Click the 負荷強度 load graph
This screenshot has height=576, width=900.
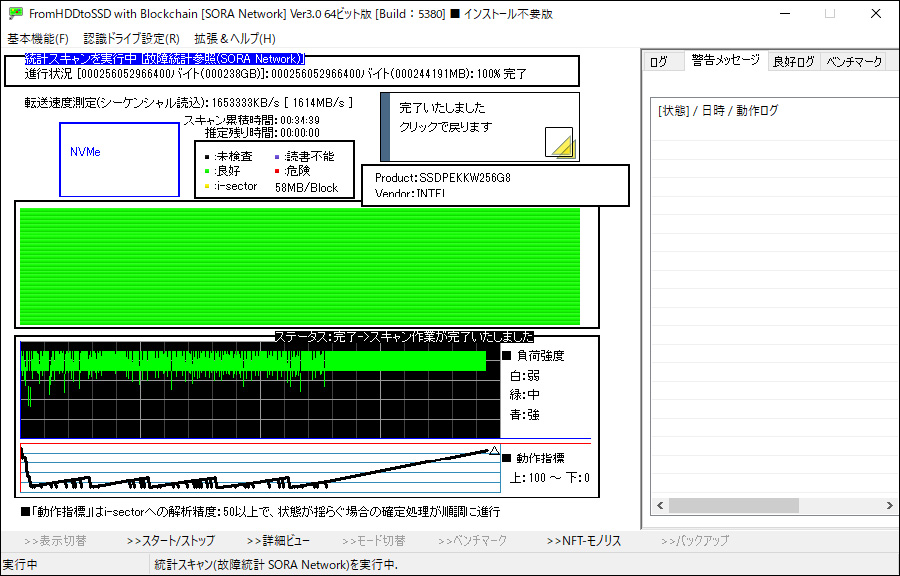click(260, 390)
